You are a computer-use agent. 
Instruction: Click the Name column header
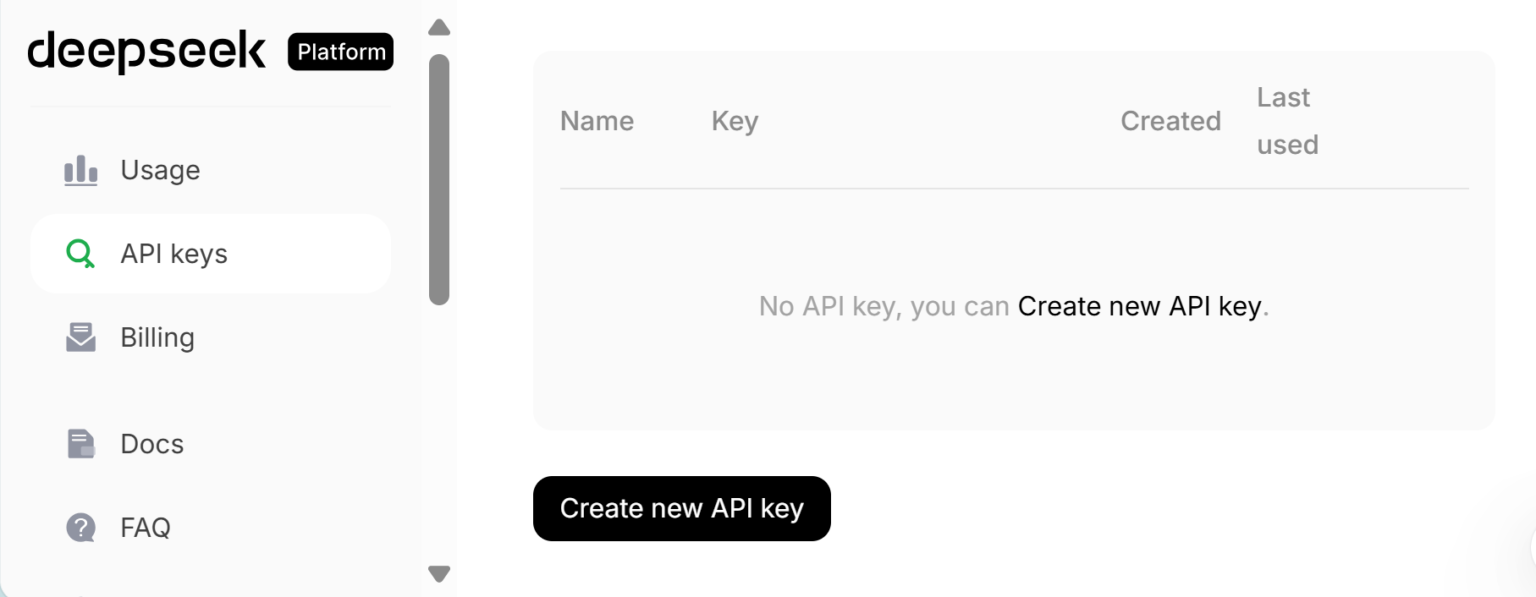coord(596,120)
